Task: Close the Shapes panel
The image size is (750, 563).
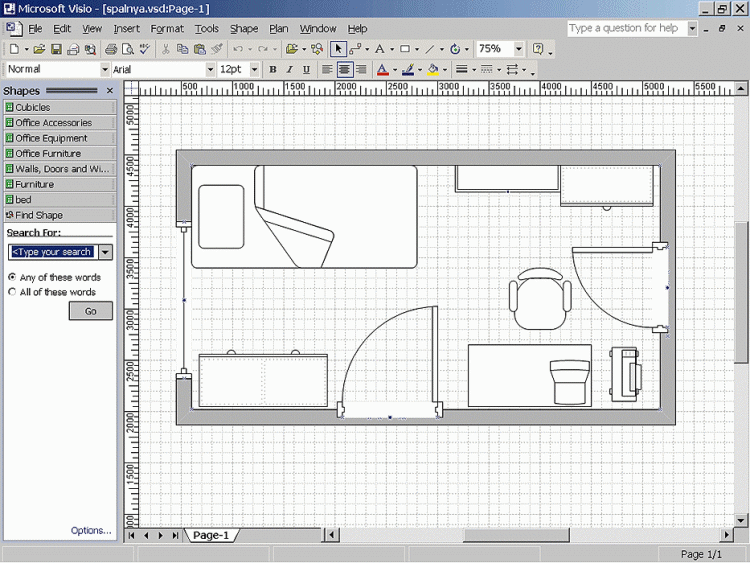Action: tap(110, 90)
